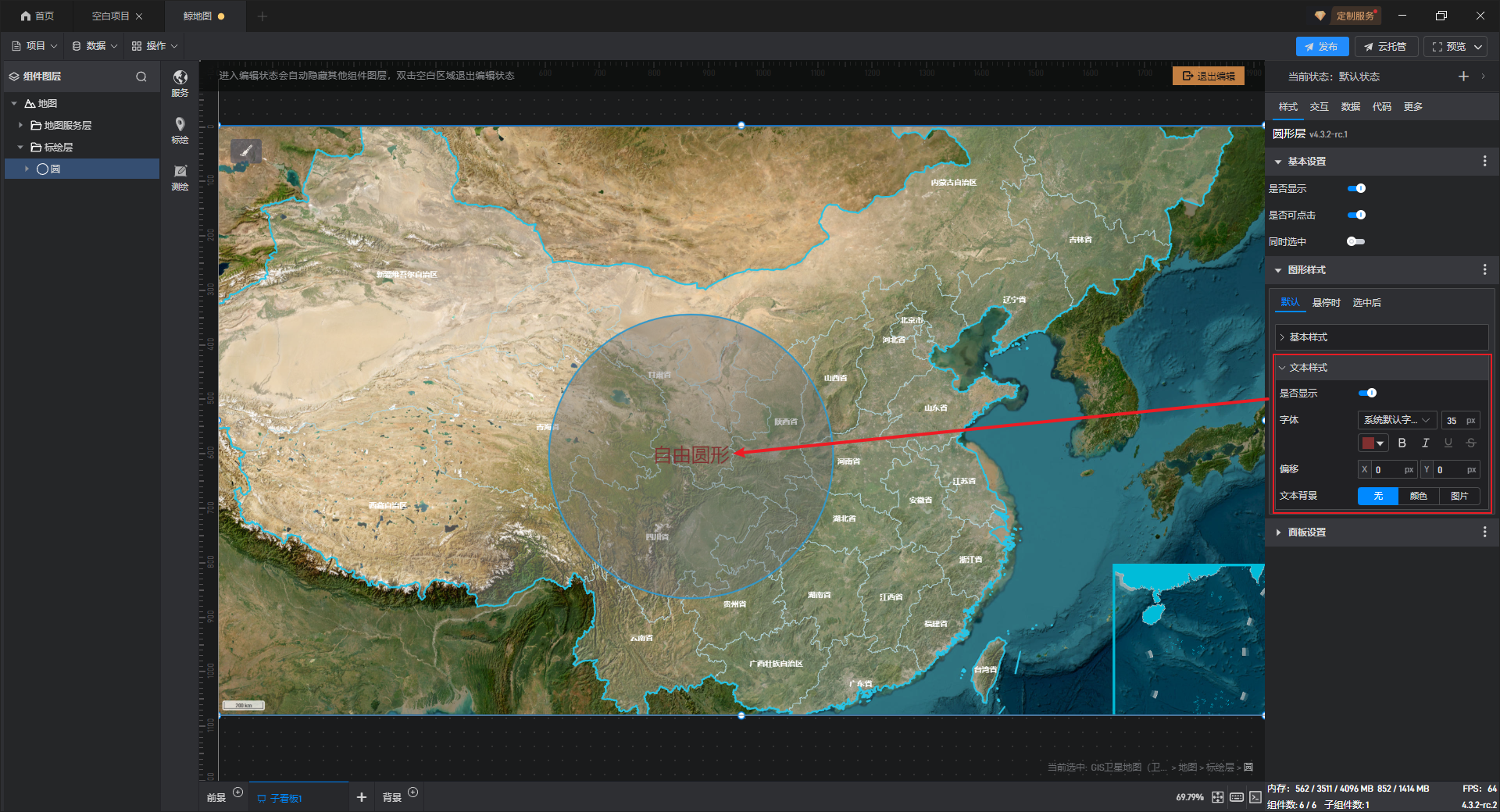Screen dimensions: 1500x812
Task: Open 图形样式 more options menu
Action: [1484, 269]
